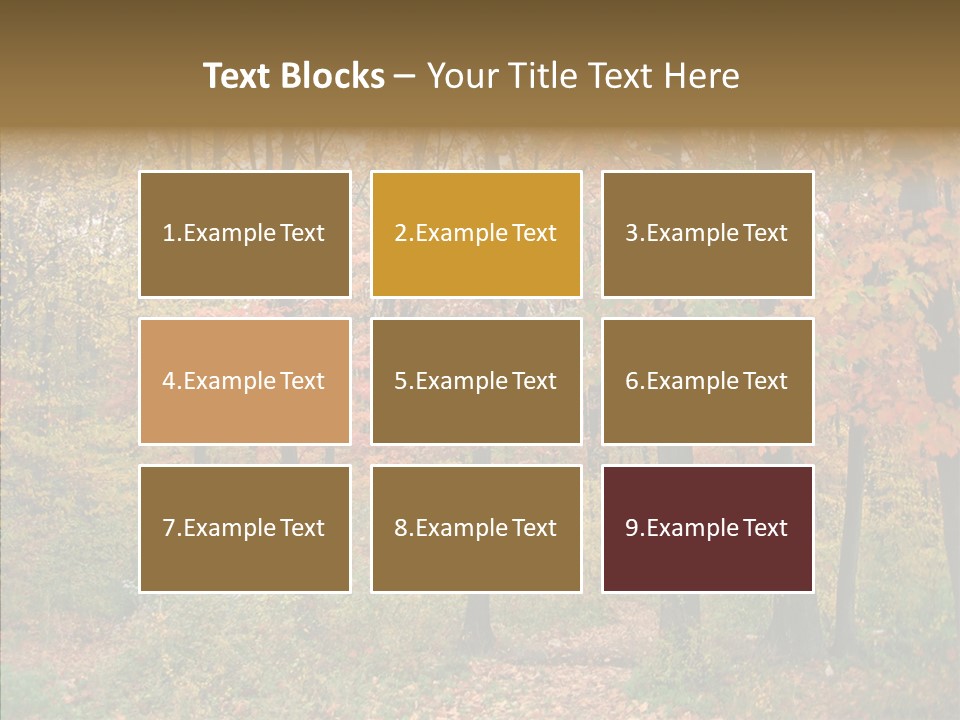Select the "Your Title Text Here" placeholder
Screen dimensions: 960x720
click(583, 76)
